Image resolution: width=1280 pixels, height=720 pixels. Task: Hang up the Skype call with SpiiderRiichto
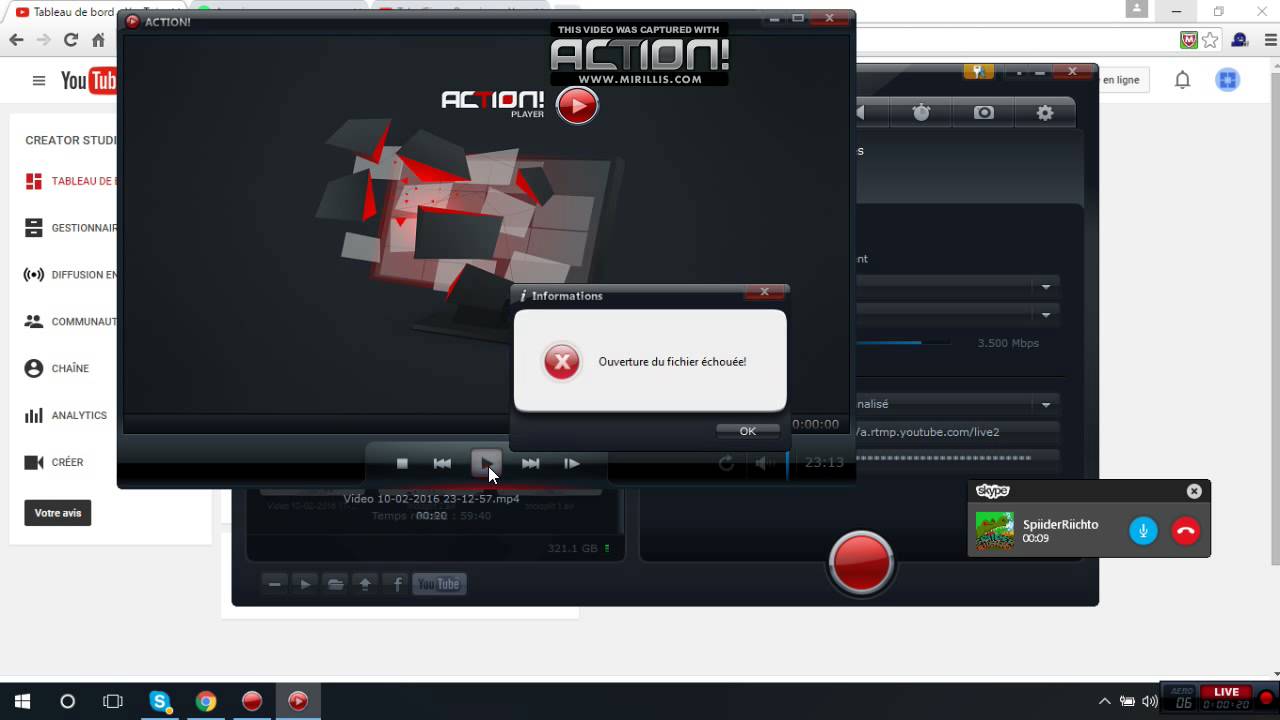tap(1186, 531)
